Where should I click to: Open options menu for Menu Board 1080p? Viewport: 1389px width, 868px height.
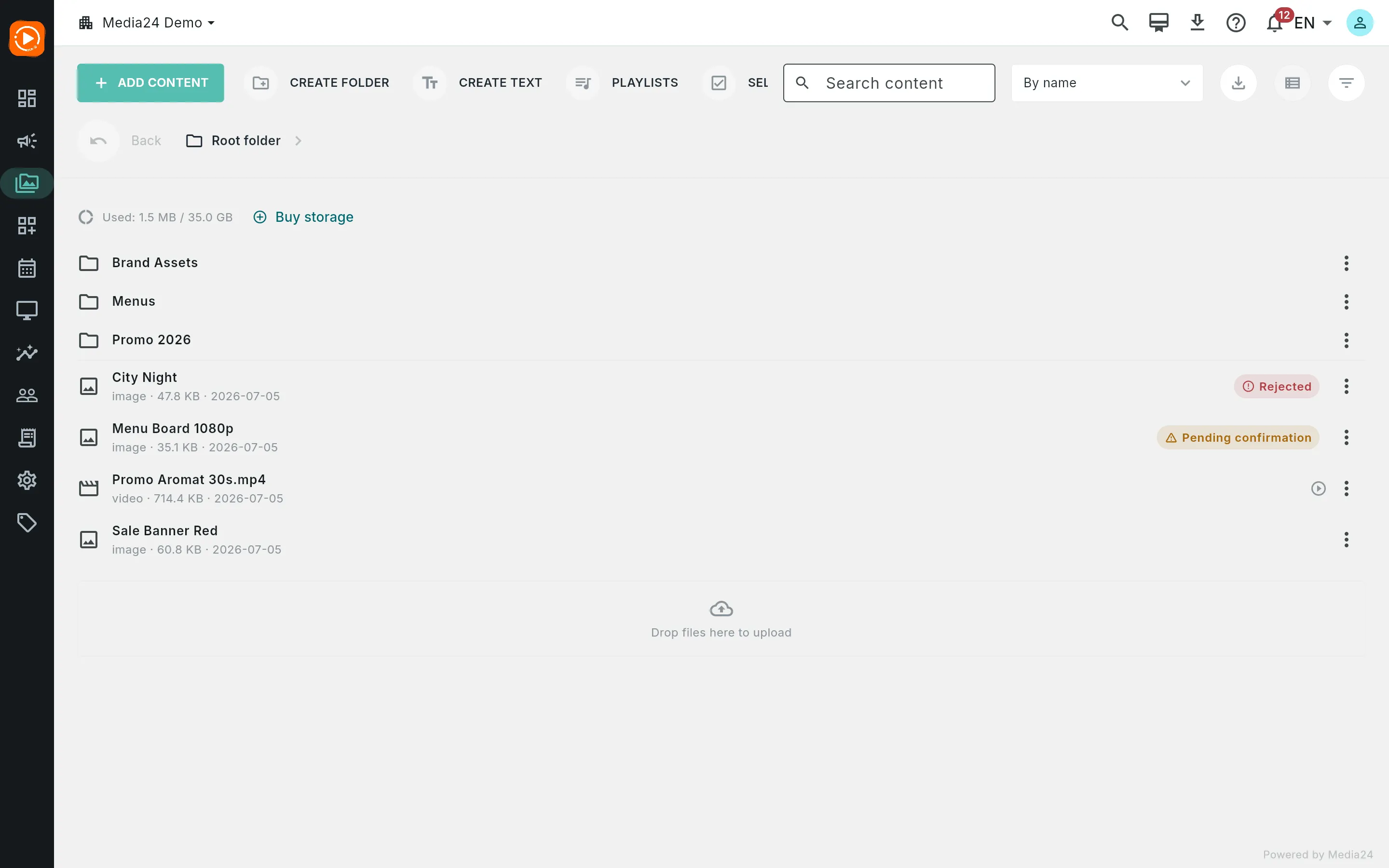pos(1347,437)
